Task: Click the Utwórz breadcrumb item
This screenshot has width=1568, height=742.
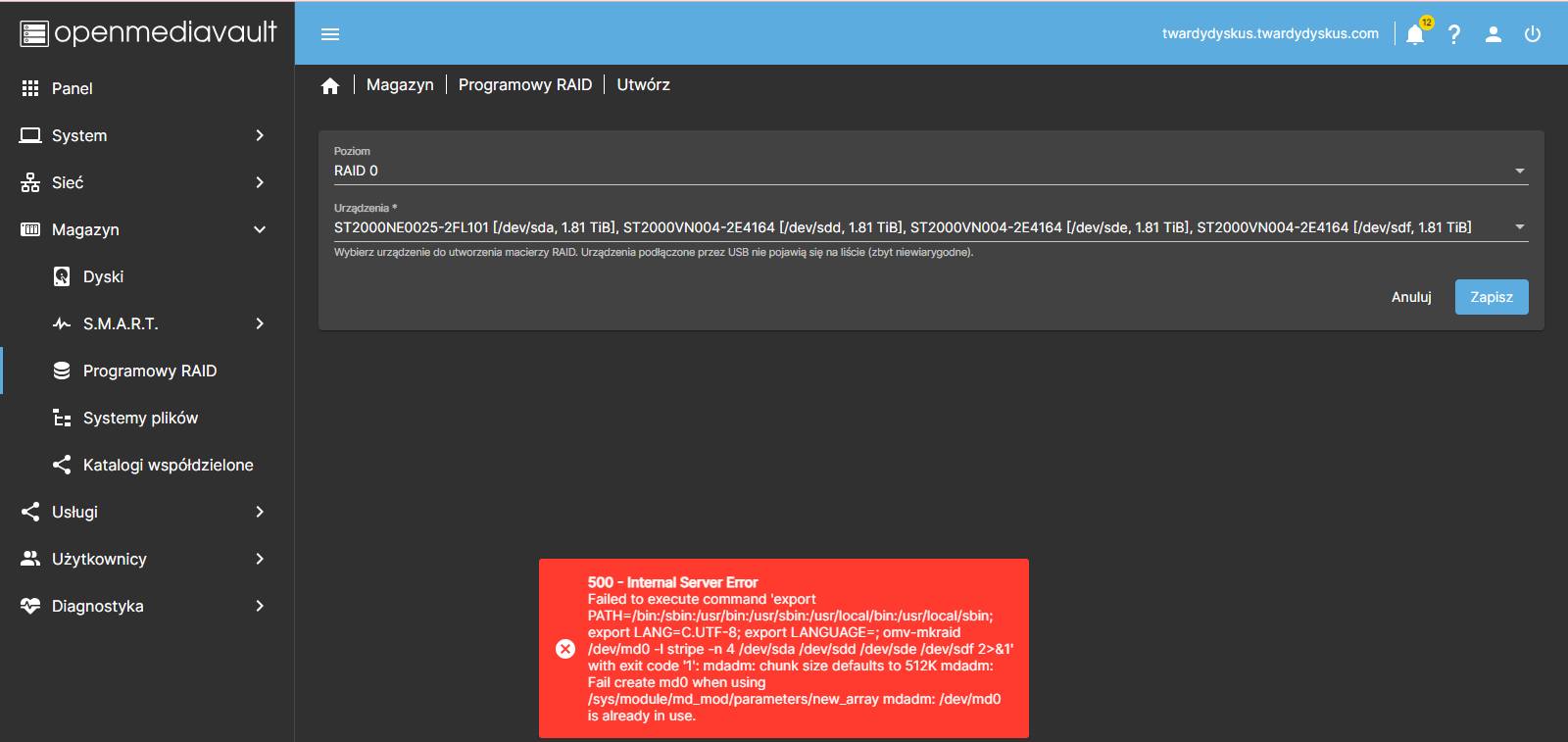Action: pos(644,85)
